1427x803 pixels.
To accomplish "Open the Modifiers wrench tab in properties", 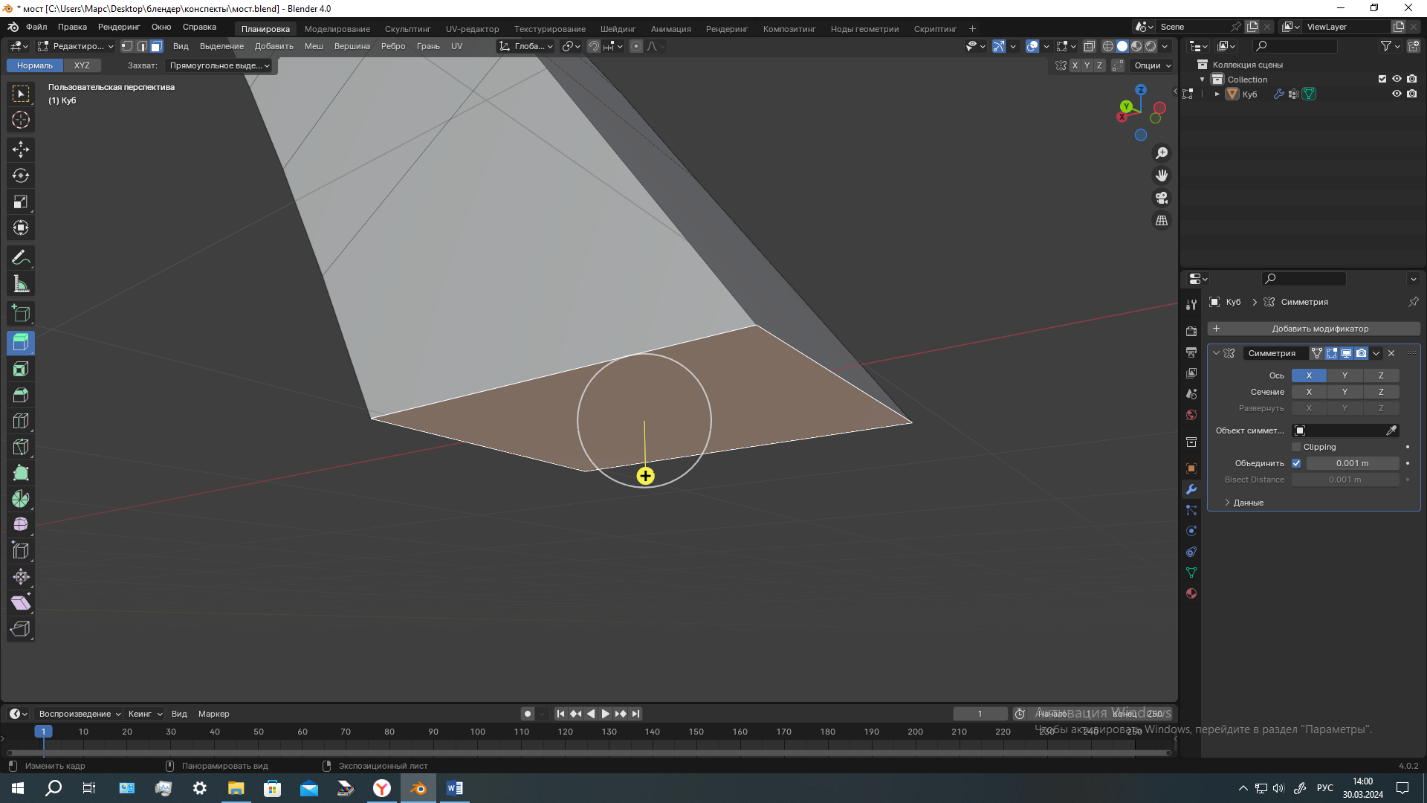I will tap(1191, 489).
